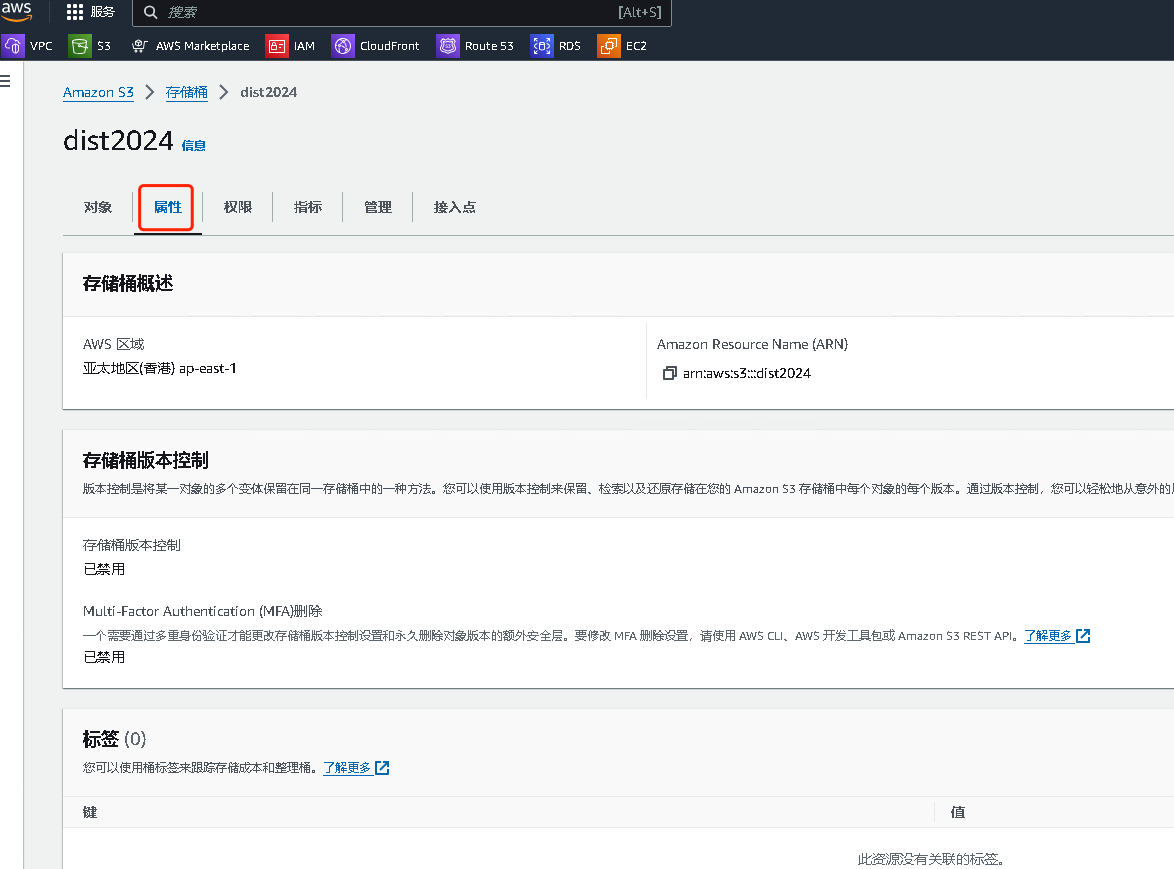1174x869 pixels.
Task: Click the search magnifier icon
Action: [150, 12]
